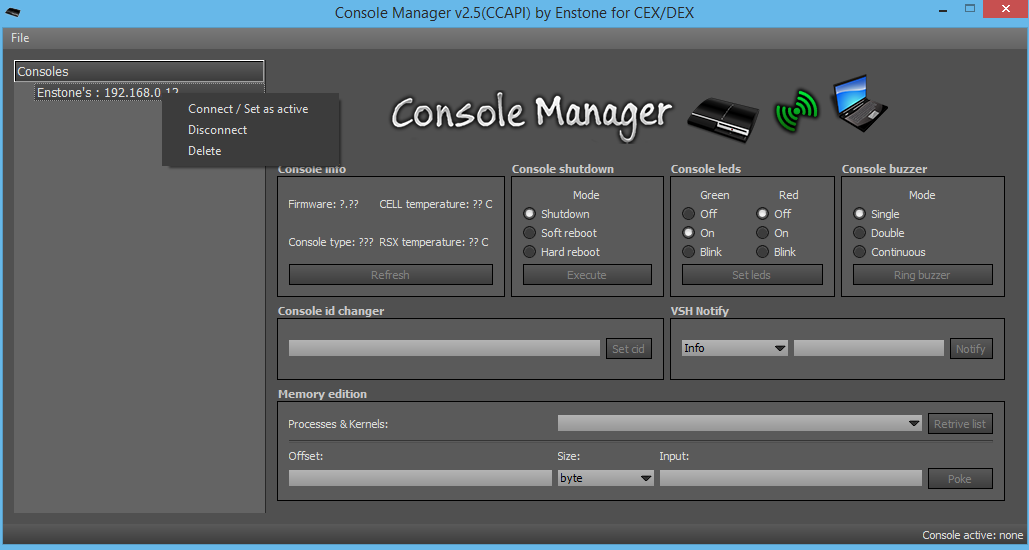This screenshot has width=1029, height=550.
Task: Click the Console active: none status text
Action: pyautogui.click(x=973, y=536)
